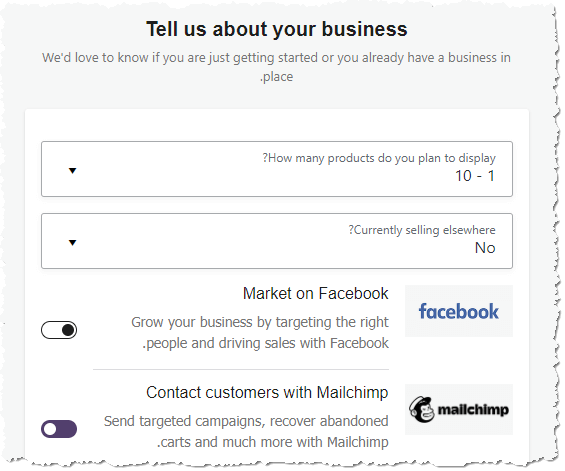Click the Mailchimp monkey mascot icon
Screen dimensions: 565x471
[422, 409]
